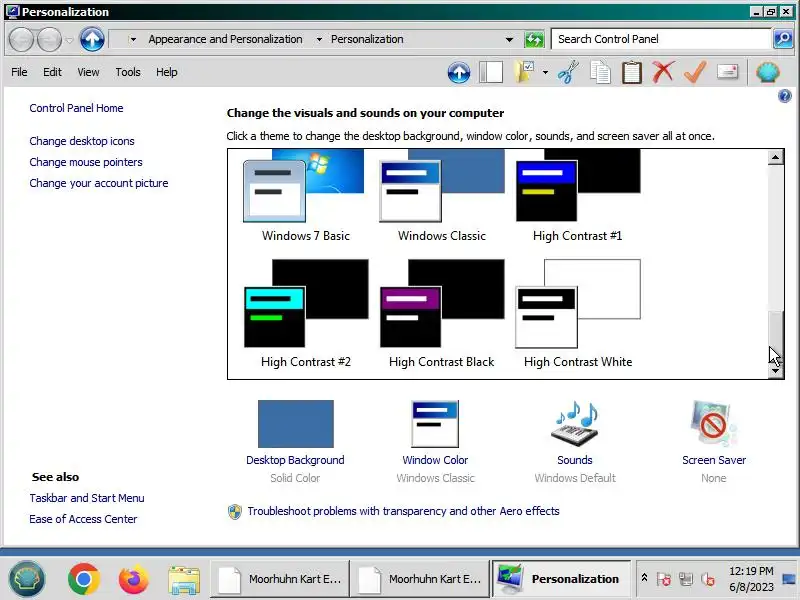
Task: Open the file explorer taskbar icon
Action: point(184,580)
